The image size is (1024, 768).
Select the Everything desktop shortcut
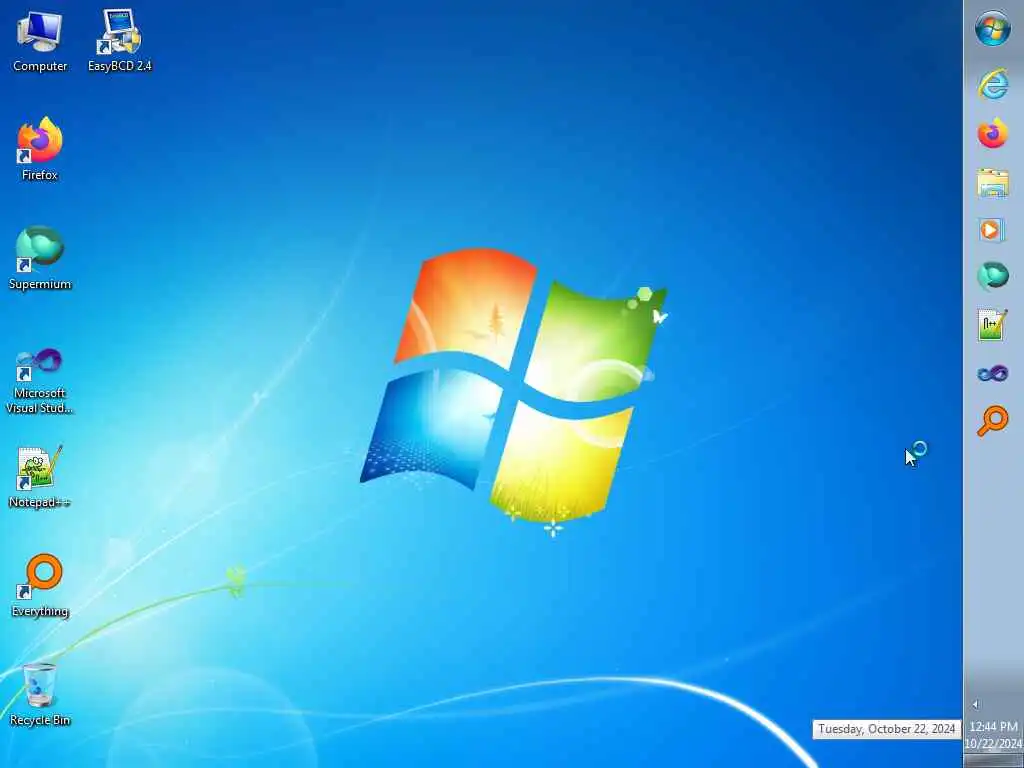pyautogui.click(x=40, y=586)
